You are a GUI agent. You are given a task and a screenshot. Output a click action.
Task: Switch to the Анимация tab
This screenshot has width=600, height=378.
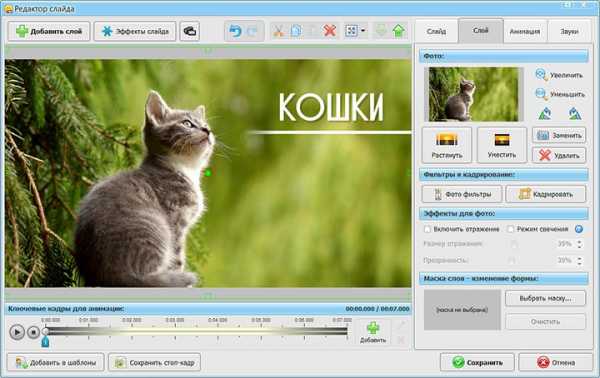(525, 31)
